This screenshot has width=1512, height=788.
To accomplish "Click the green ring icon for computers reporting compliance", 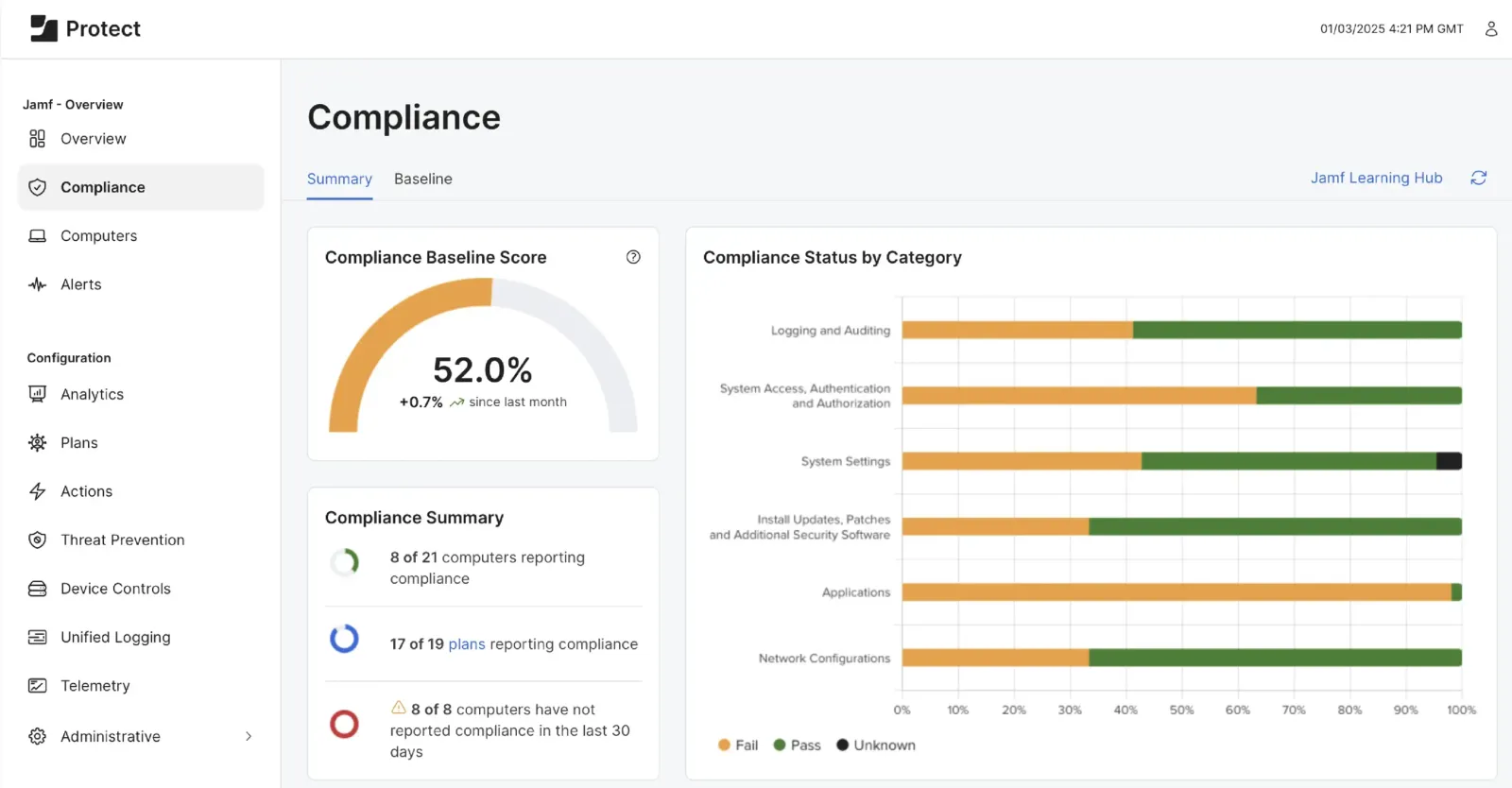I will click(344, 562).
